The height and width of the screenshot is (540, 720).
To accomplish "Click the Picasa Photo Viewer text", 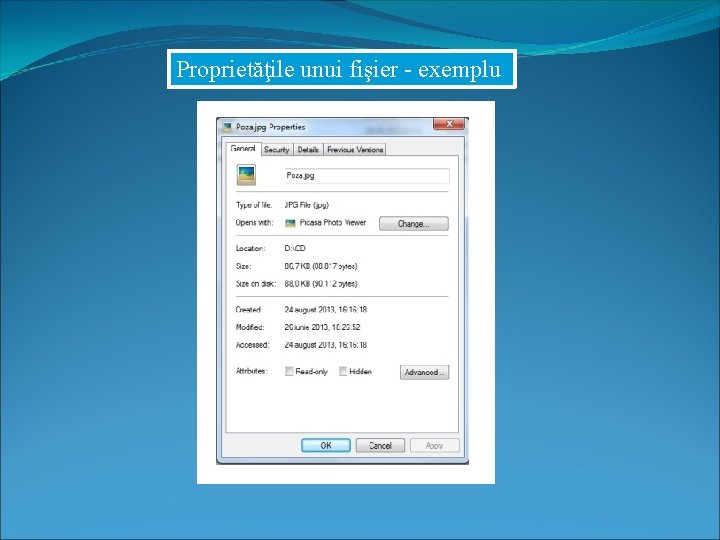I will click(x=333, y=223).
